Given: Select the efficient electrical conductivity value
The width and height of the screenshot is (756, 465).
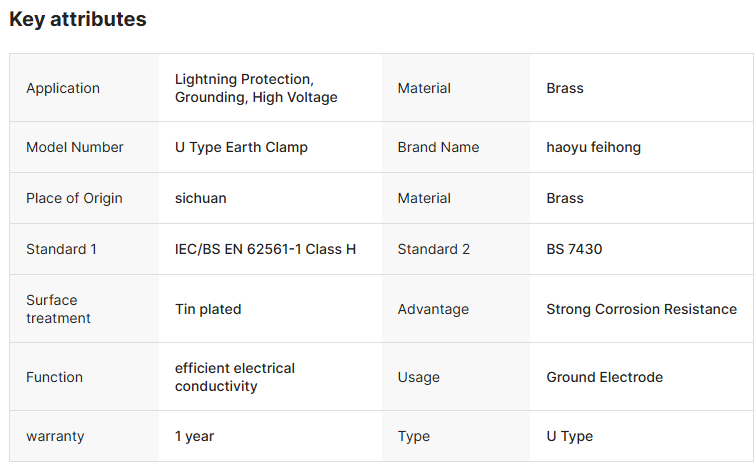Looking at the screenshot, I should pyautogui.click(x=235, y=377).
